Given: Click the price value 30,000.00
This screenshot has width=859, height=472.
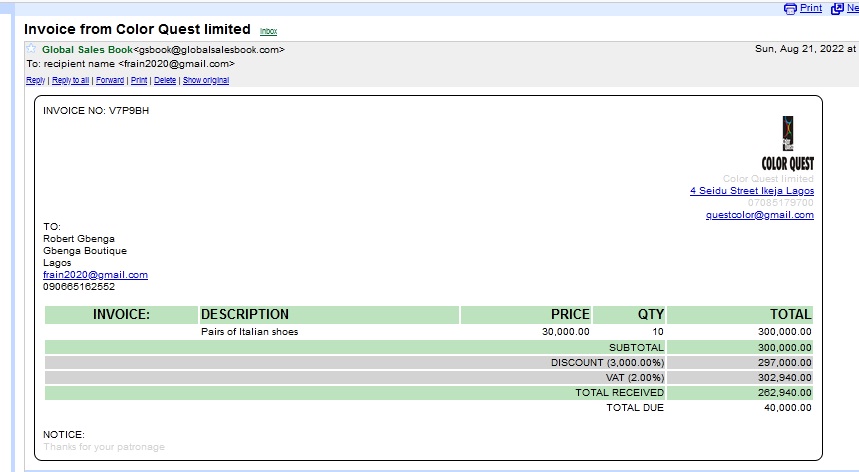Looking at the screenshot, I should [x=566, y=332].
